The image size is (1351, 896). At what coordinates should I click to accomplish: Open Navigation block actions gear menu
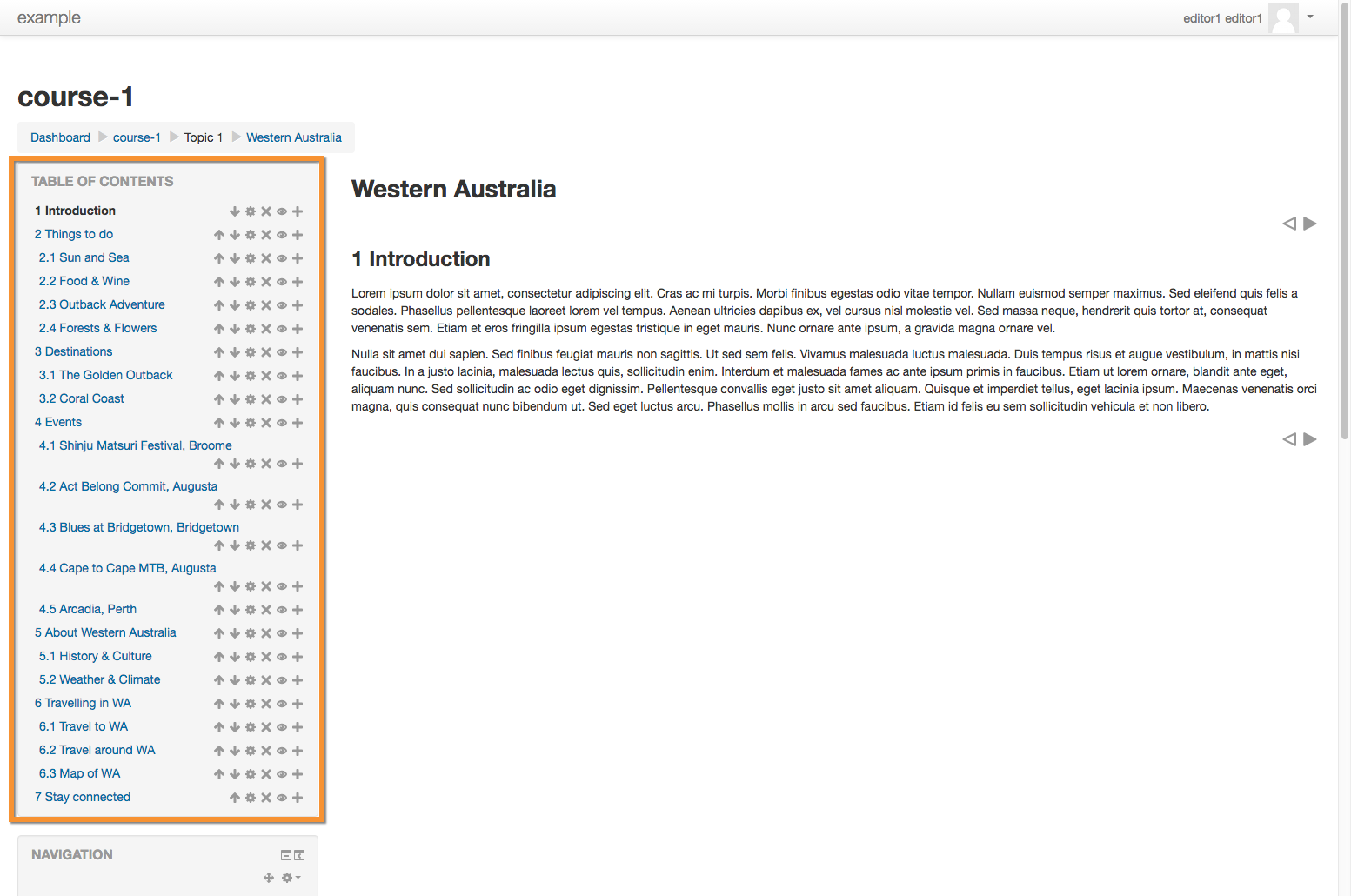291,878
